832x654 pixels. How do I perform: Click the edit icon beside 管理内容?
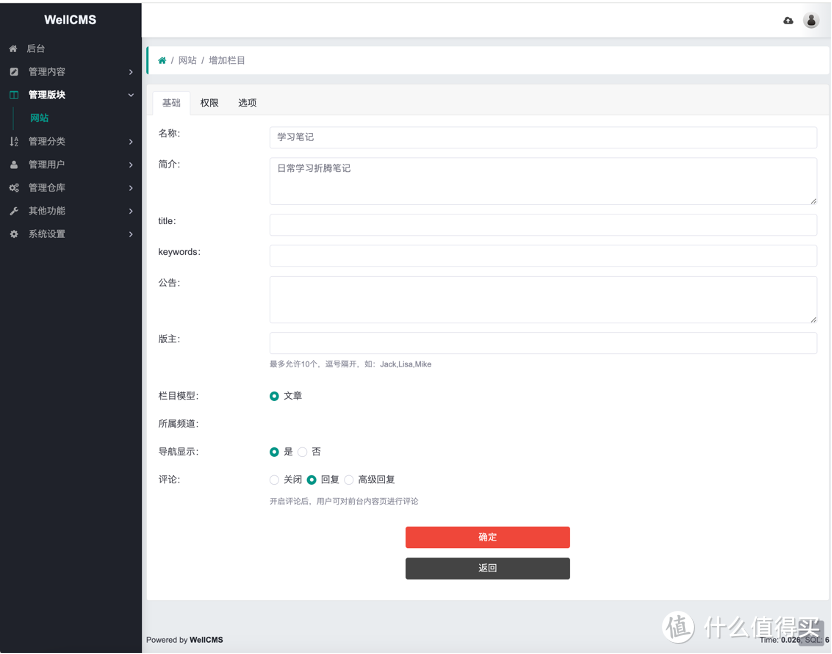[14, 72]
